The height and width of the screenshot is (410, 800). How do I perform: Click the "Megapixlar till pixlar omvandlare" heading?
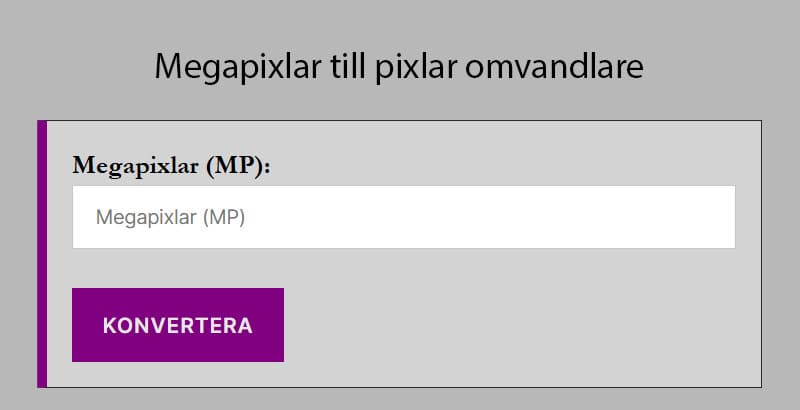tap(399, 67)
